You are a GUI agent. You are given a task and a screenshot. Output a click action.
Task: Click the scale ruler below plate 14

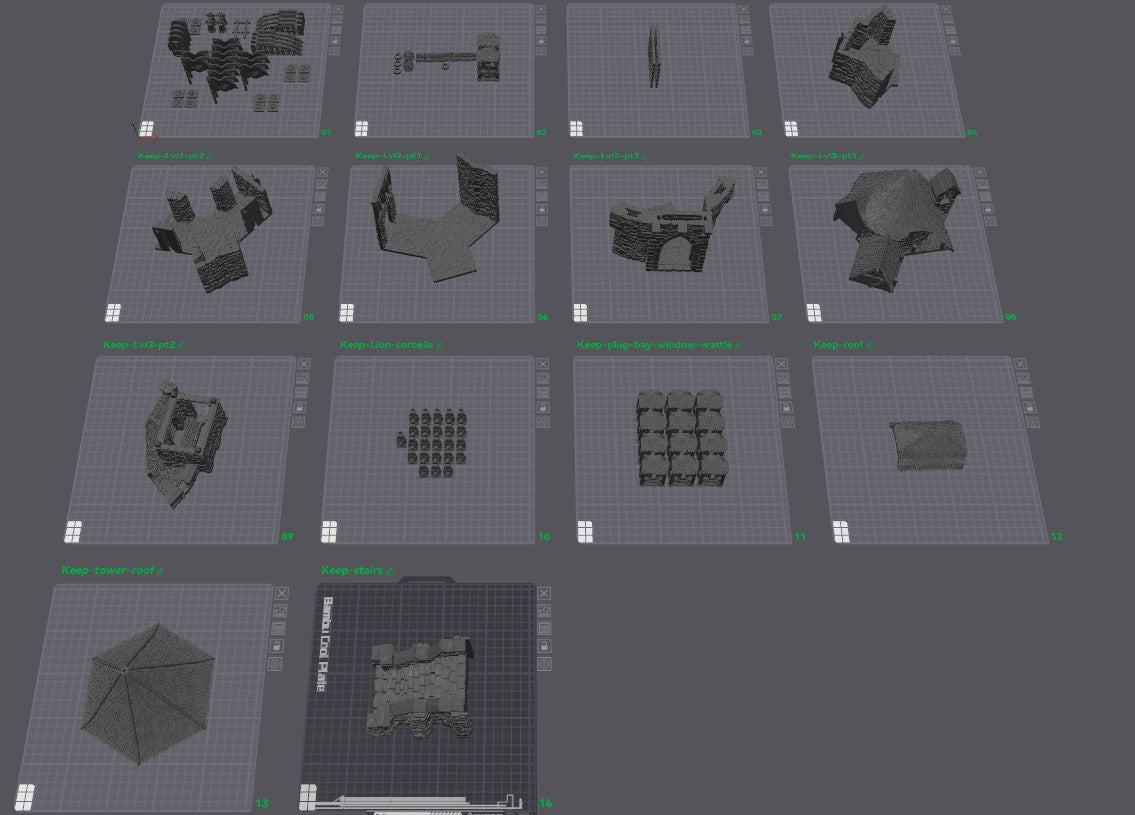(420, 801)
